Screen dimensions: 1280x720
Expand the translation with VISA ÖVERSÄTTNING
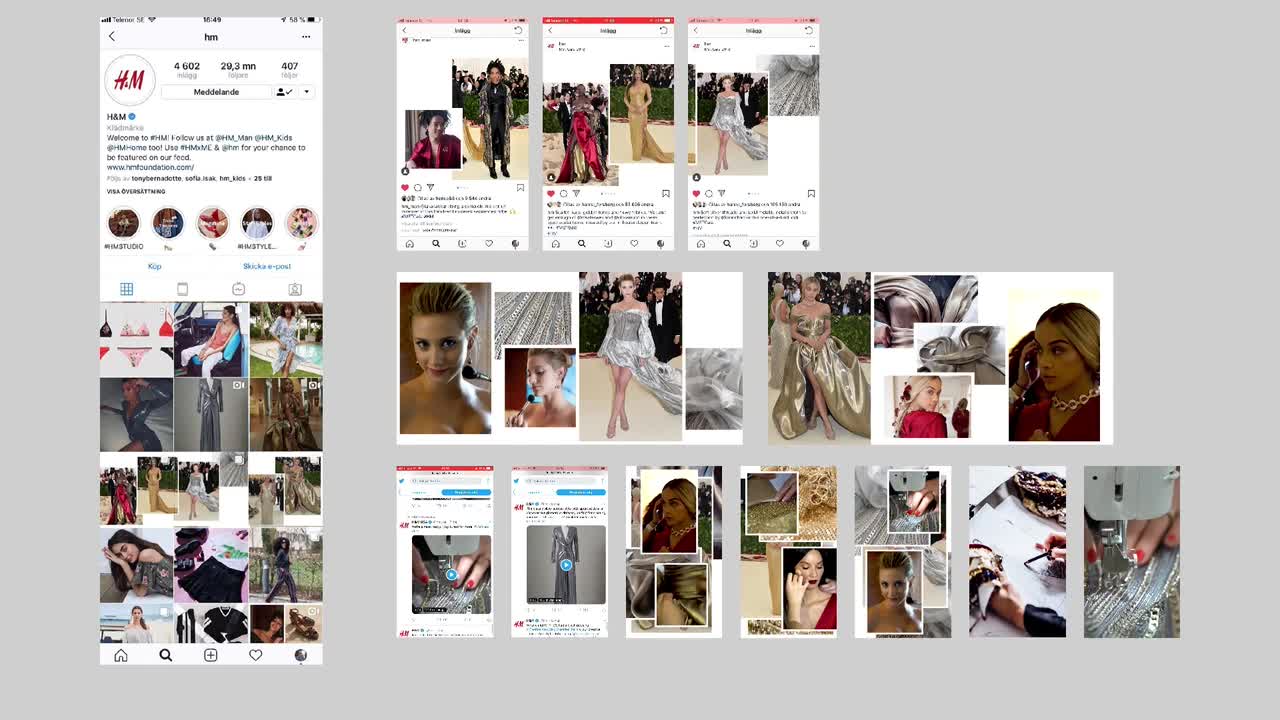click(x=136, y=190)
